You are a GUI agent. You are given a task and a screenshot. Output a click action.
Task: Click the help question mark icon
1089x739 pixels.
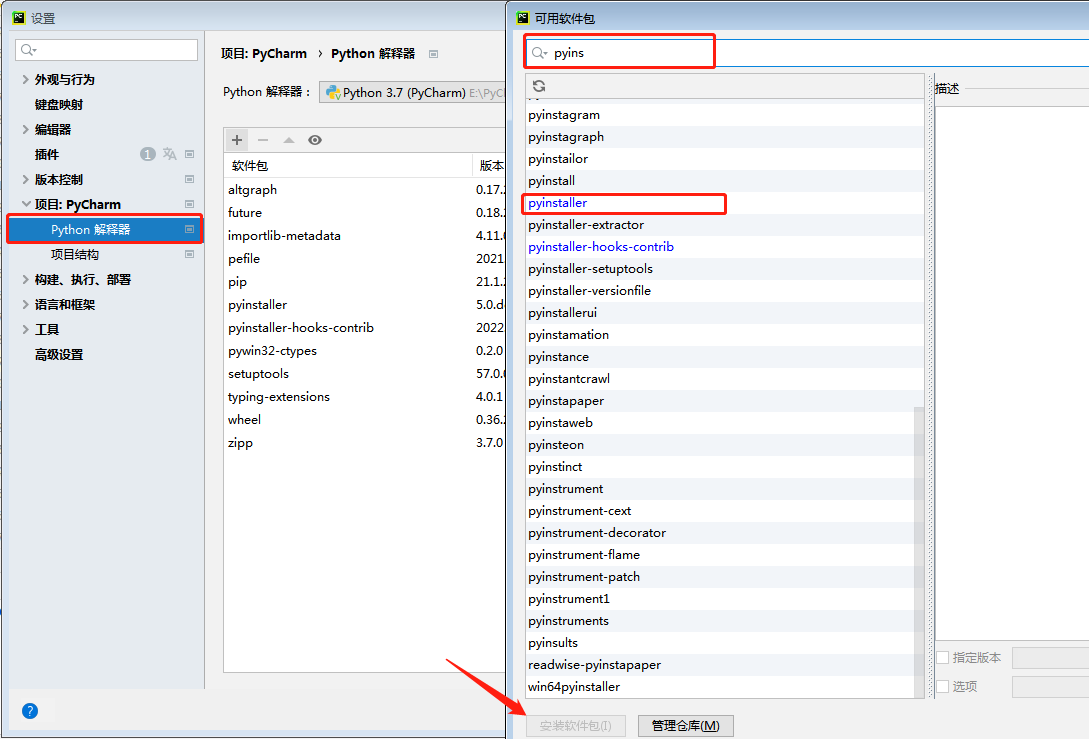[x=30, y=711]
